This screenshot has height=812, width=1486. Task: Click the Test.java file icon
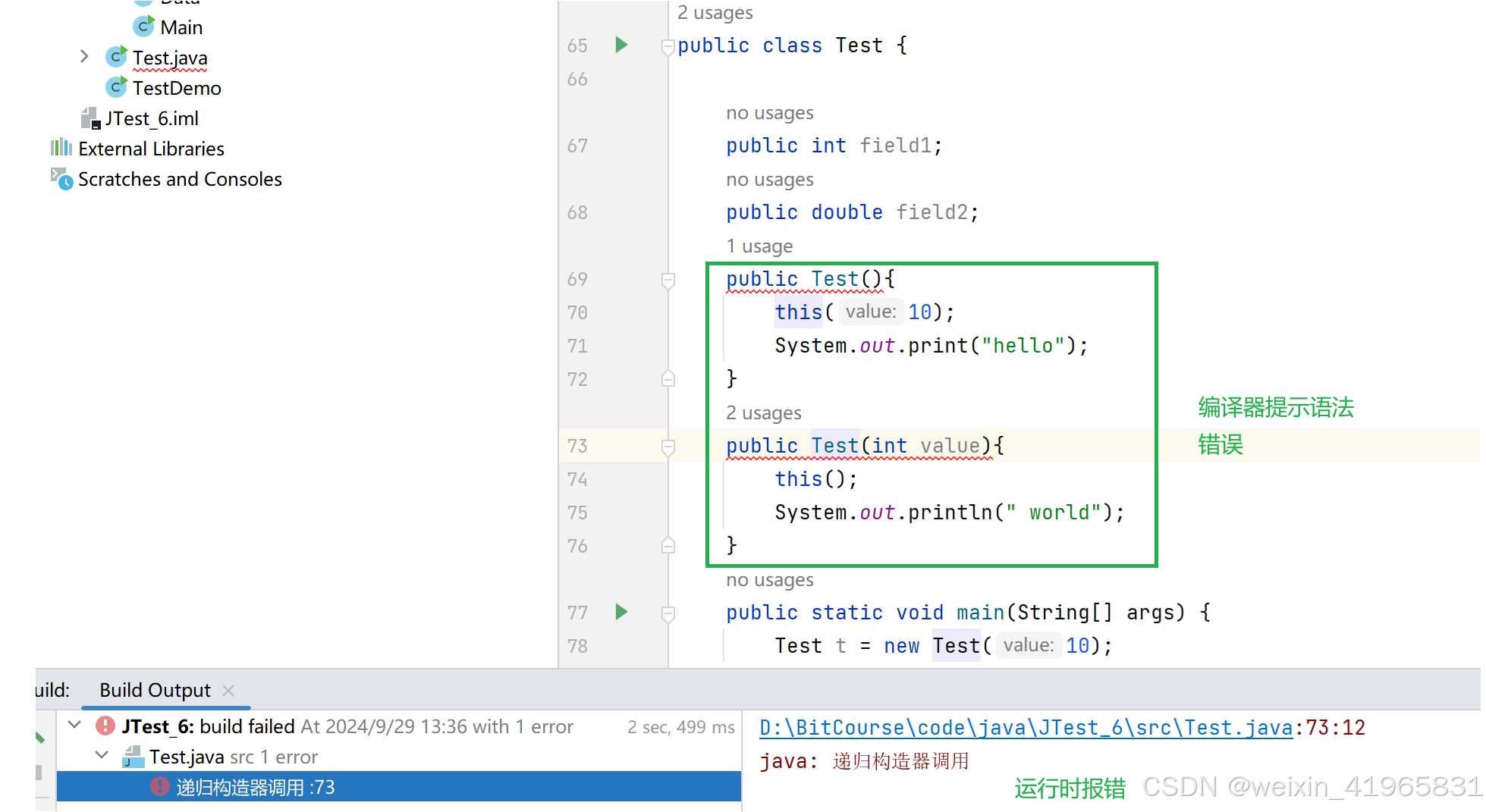[116, 57]
